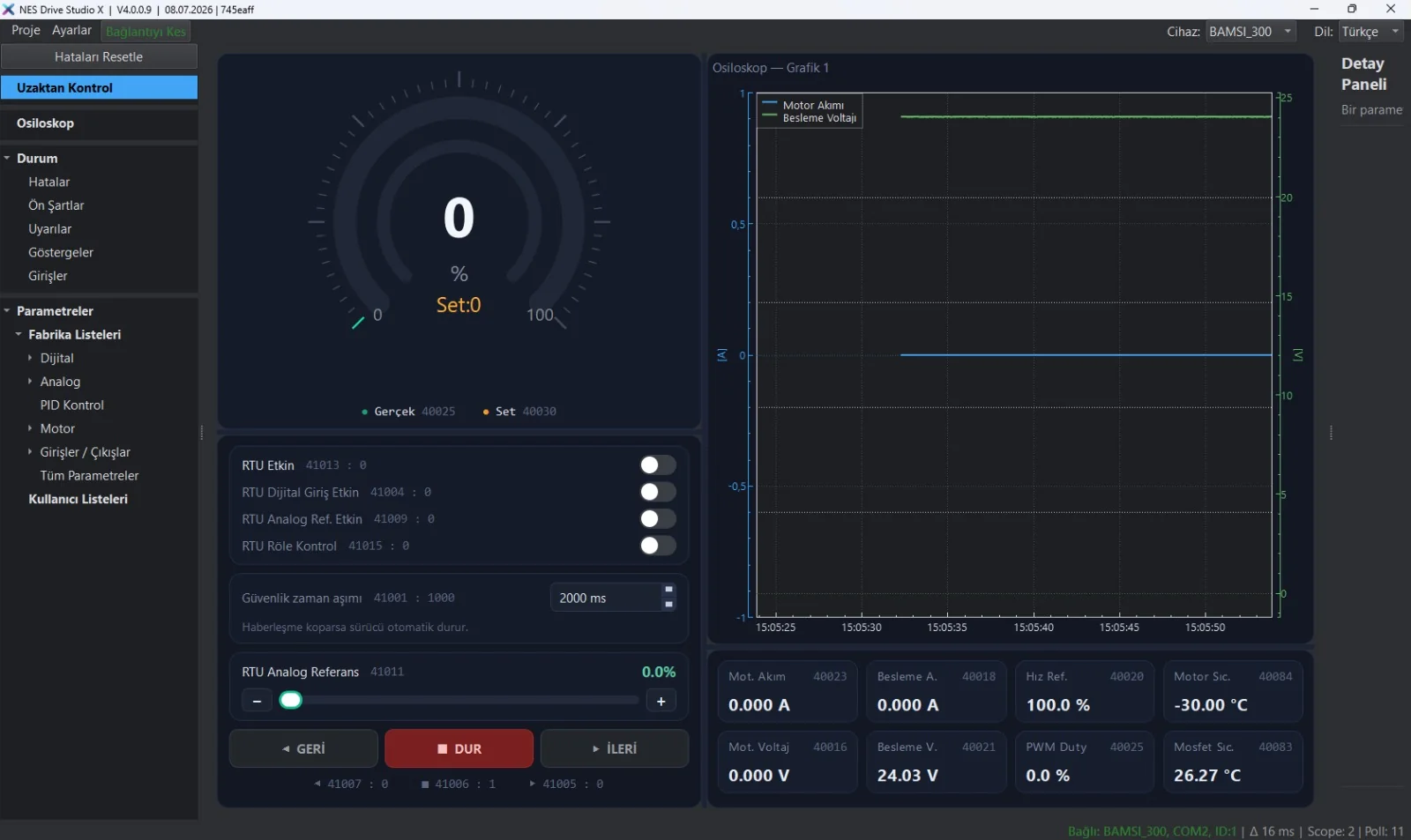Screen dimensions: 1411x840
Task: Open Tüm Parametreler list
Action: click(89, 475)
